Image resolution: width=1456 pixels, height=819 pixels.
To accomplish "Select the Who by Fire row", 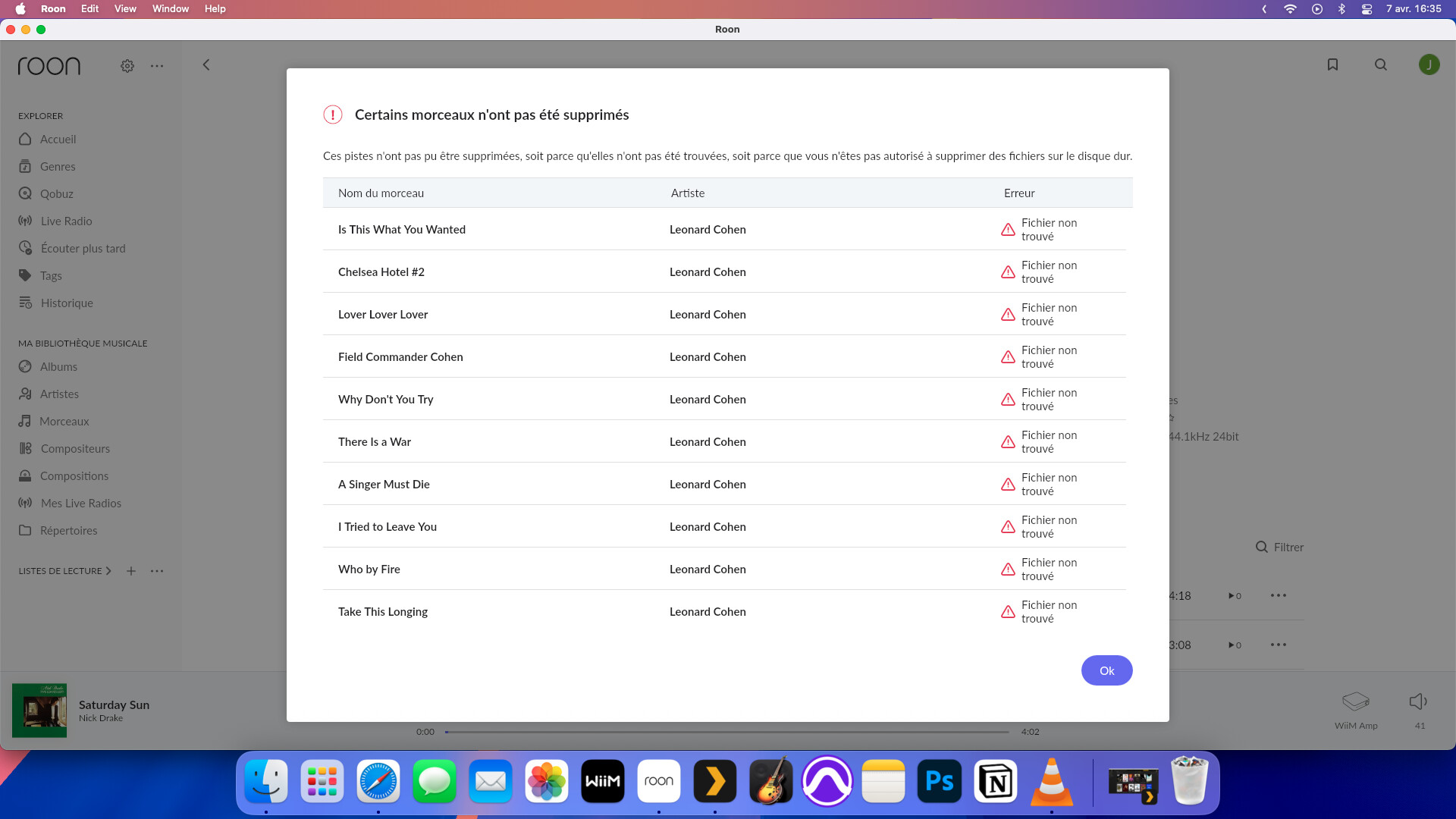I will pyautogui.click(x=724, y=569).
